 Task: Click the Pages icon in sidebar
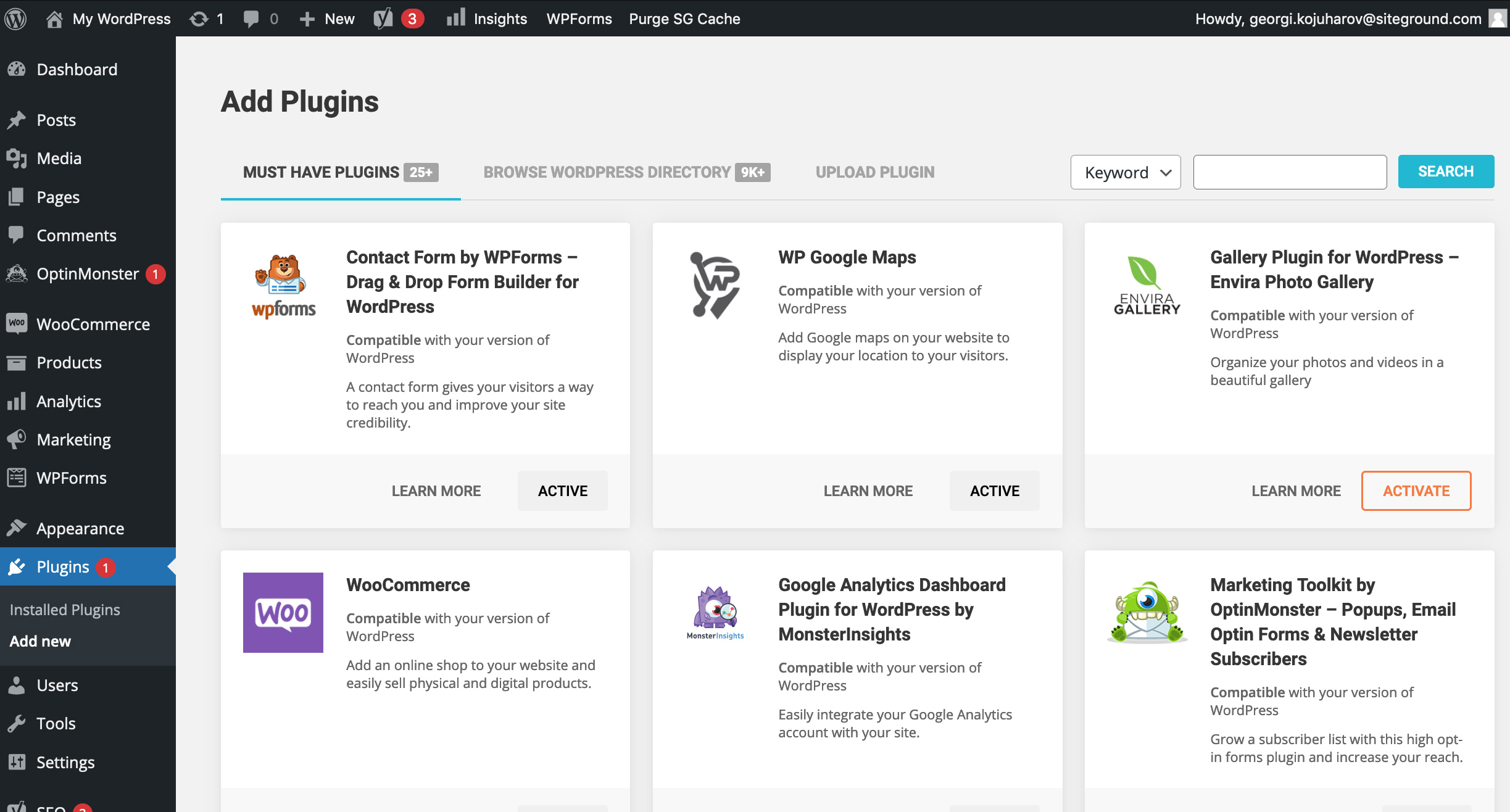pos(17,197)
